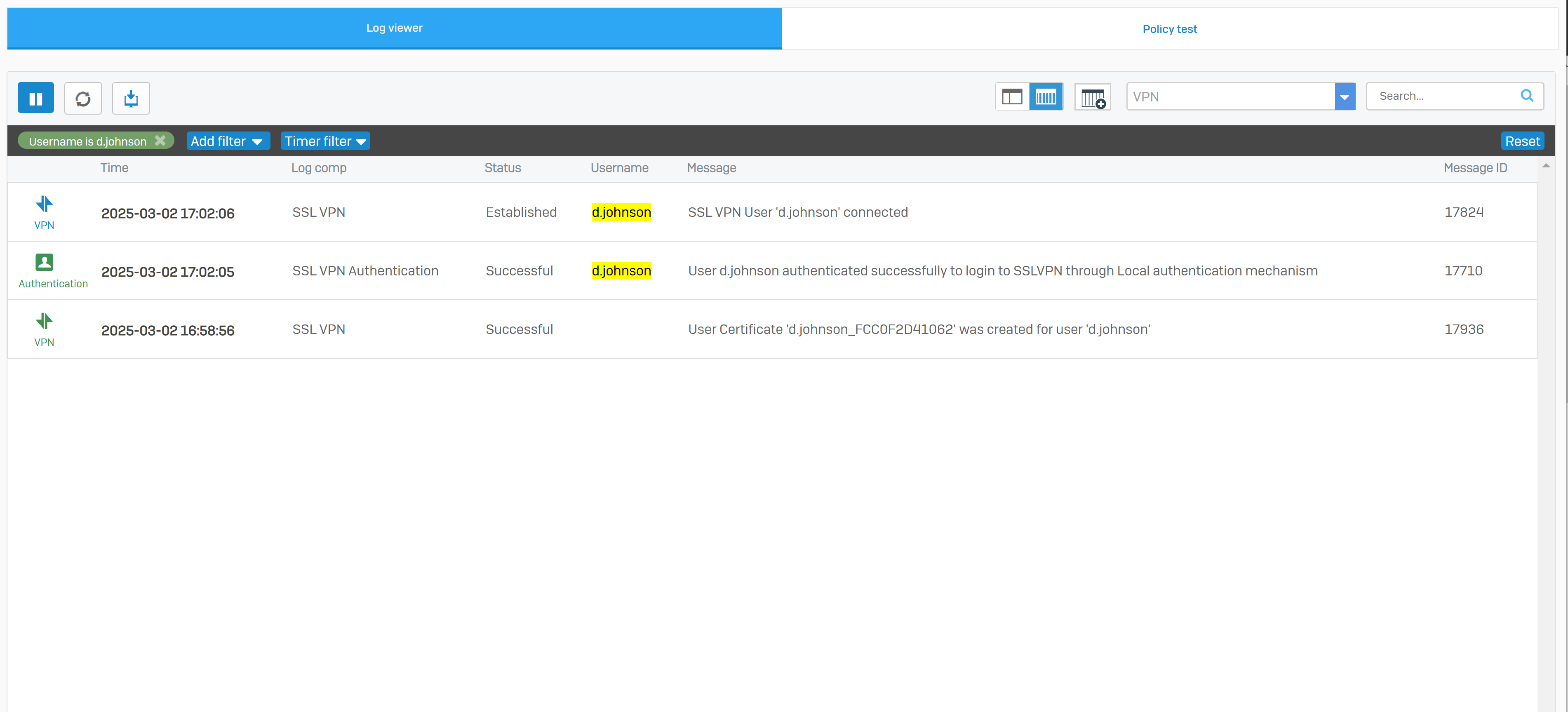
Task: Select the detailed column view icon
Action: 1046,97
